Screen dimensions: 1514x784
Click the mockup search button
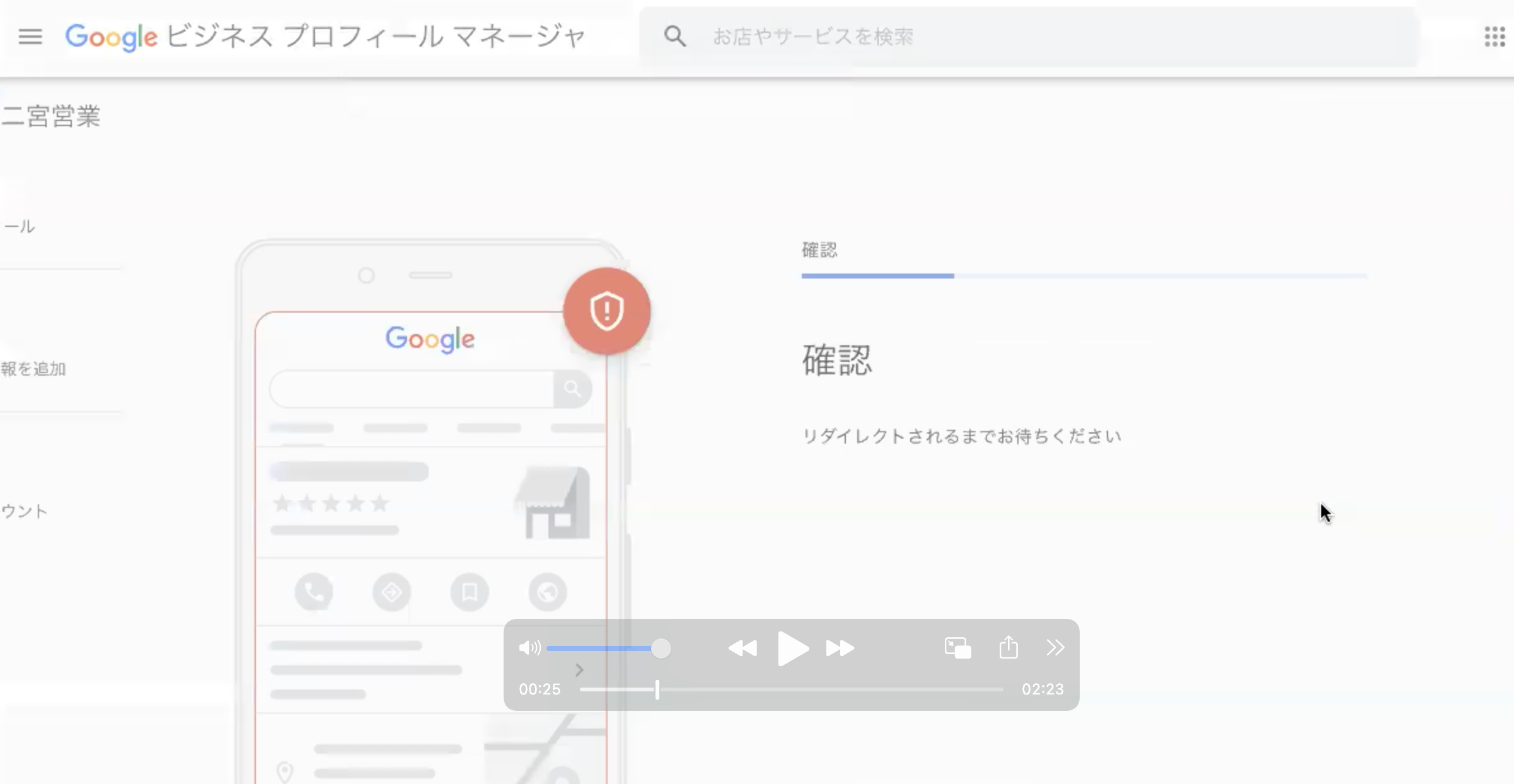[x=572, y=389]
